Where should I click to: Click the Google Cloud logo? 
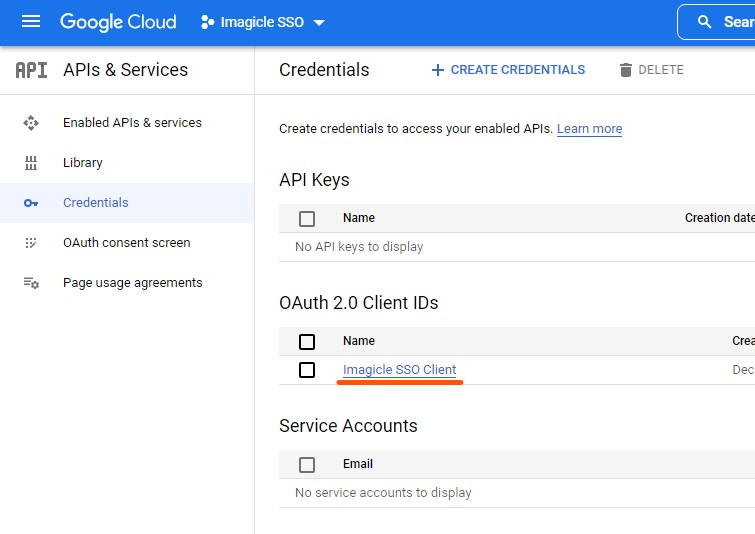pyautogui.click(x=118, y=22)
